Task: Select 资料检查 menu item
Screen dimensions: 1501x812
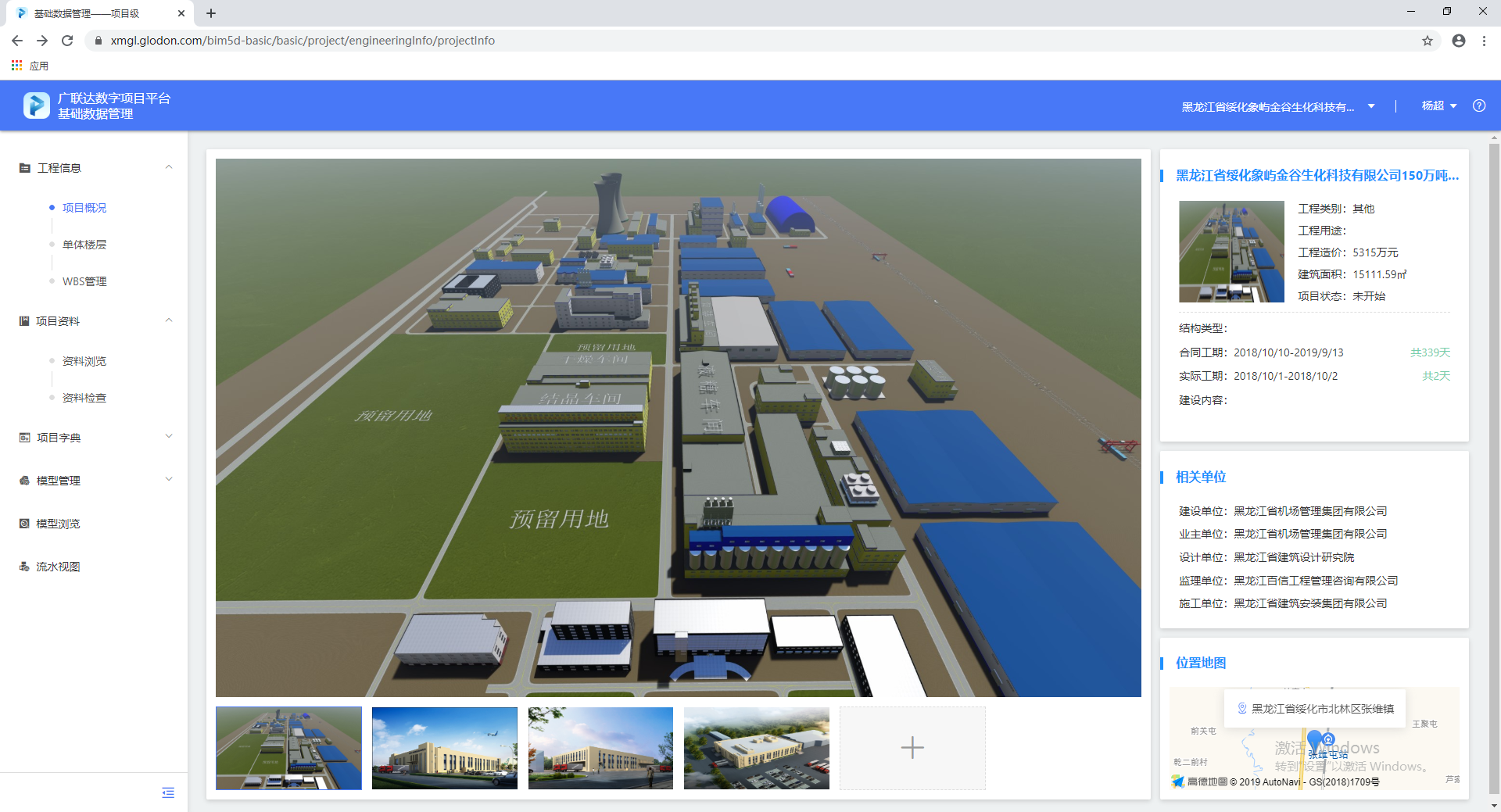Action: point(84,398)
